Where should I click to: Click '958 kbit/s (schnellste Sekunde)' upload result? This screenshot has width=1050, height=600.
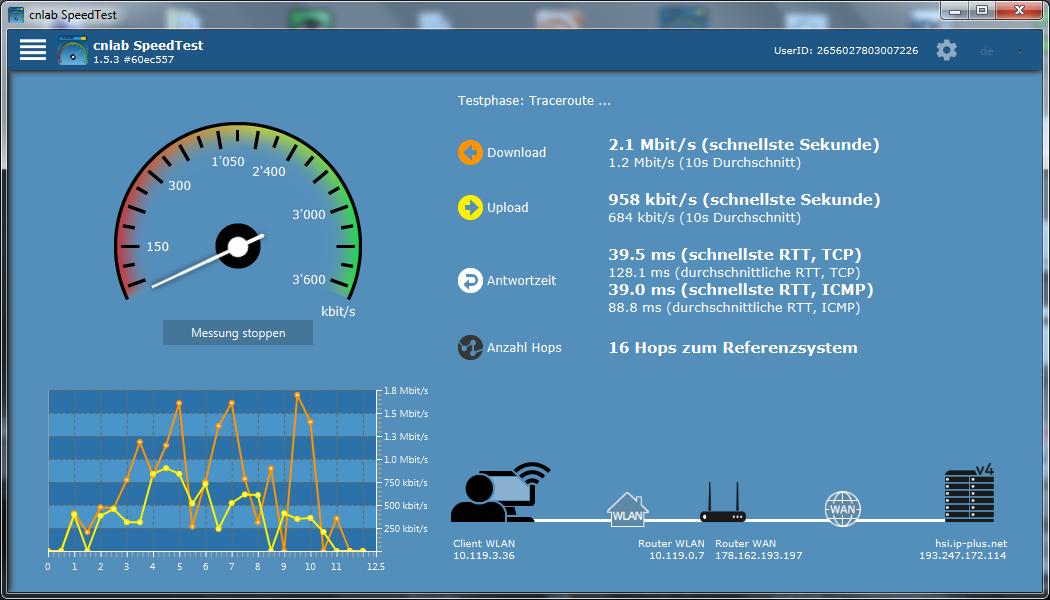coord(744,200)
